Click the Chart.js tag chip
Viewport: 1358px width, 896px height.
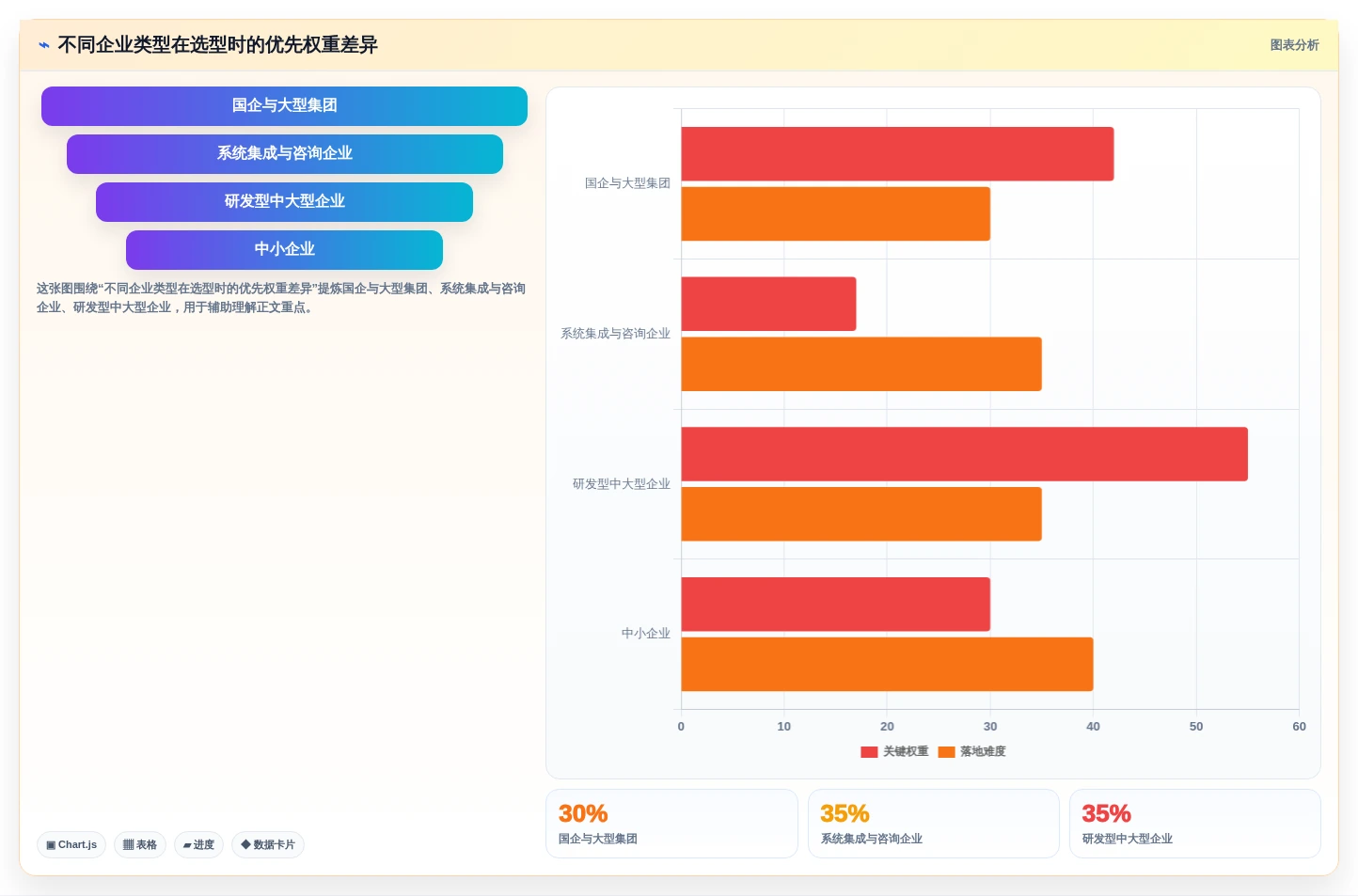pos(71,844)
